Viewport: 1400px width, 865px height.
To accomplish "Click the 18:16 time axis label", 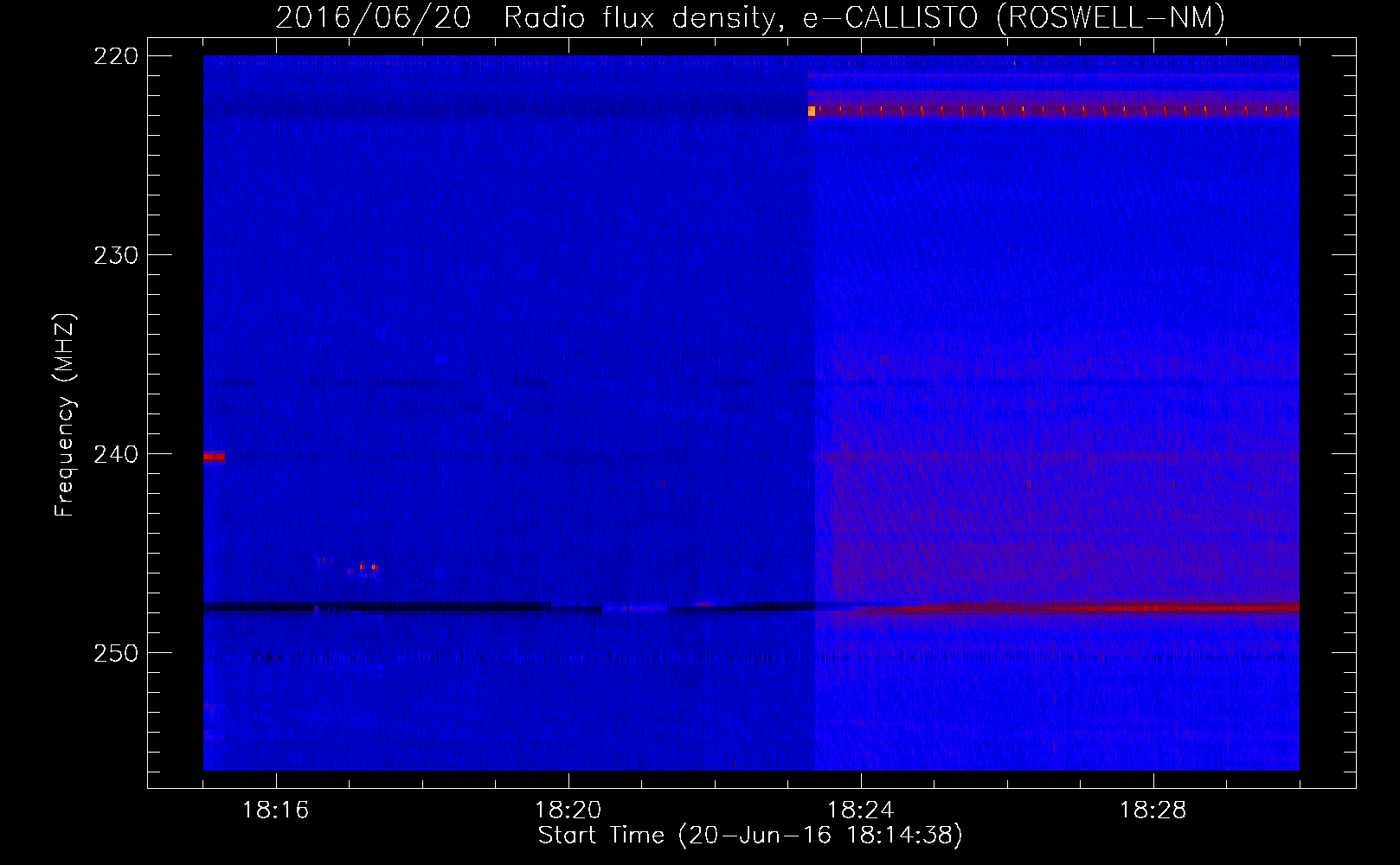I will coord(276,811).
